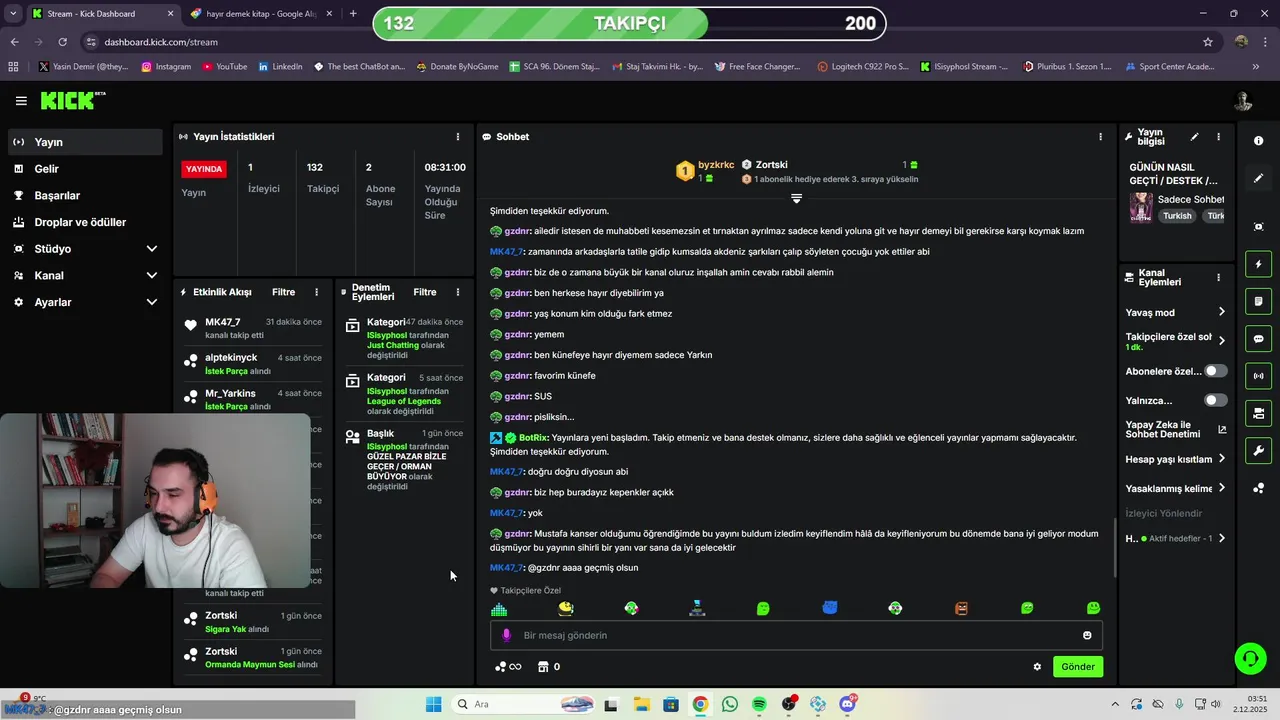The width and height of the screenshot is (1280, 720).
Task: Open Spotify from the taskbar
Action: (x=759, y=704)
